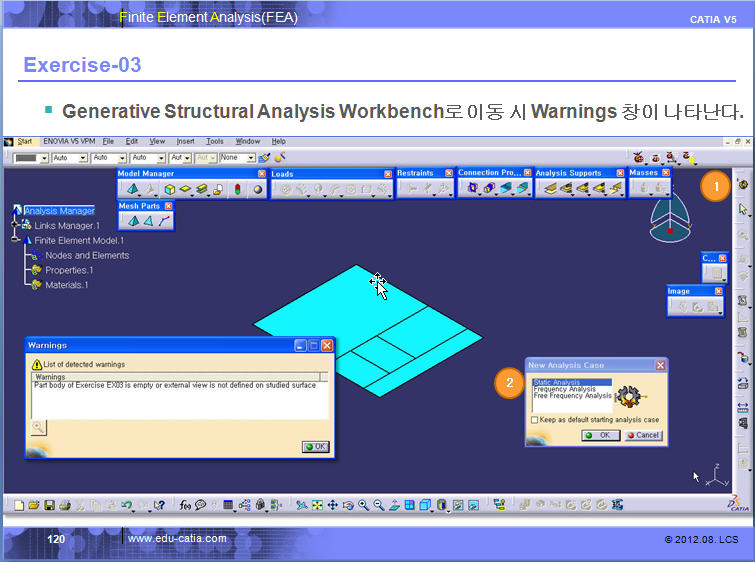Select the Octree Tetrahedron Mesher in Model Manager

(x=132, y=189)
